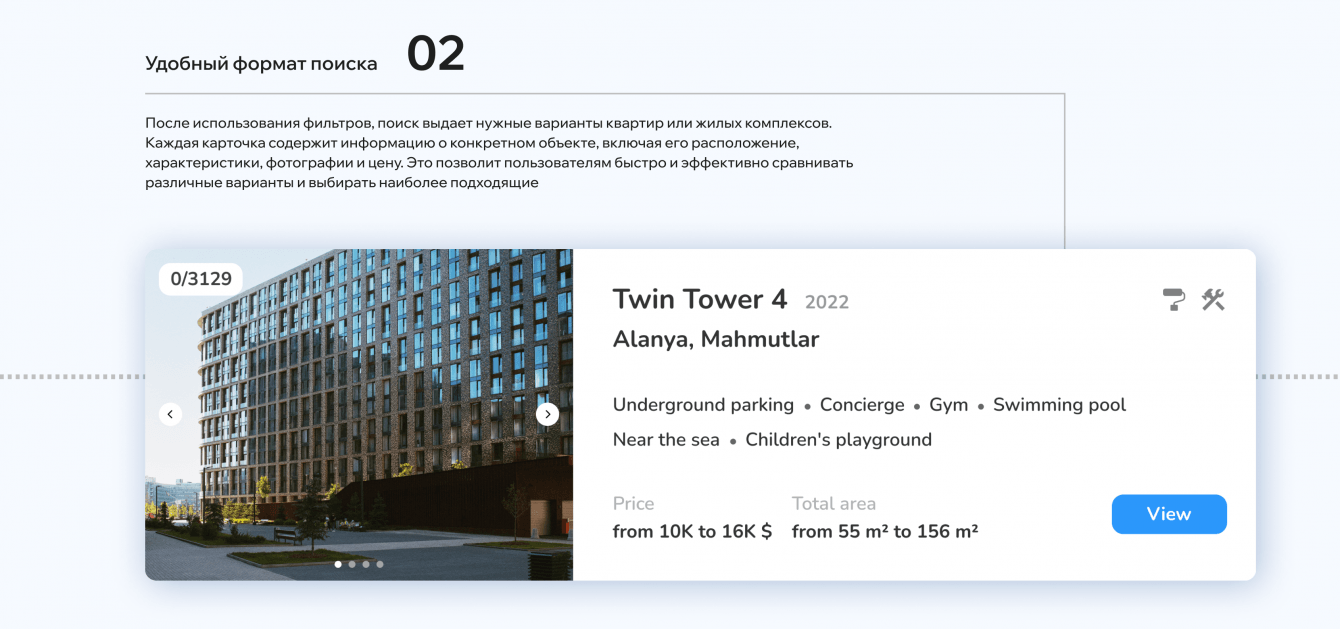
Task: Click the price value from 10K to 16K $
Action: 693,532
